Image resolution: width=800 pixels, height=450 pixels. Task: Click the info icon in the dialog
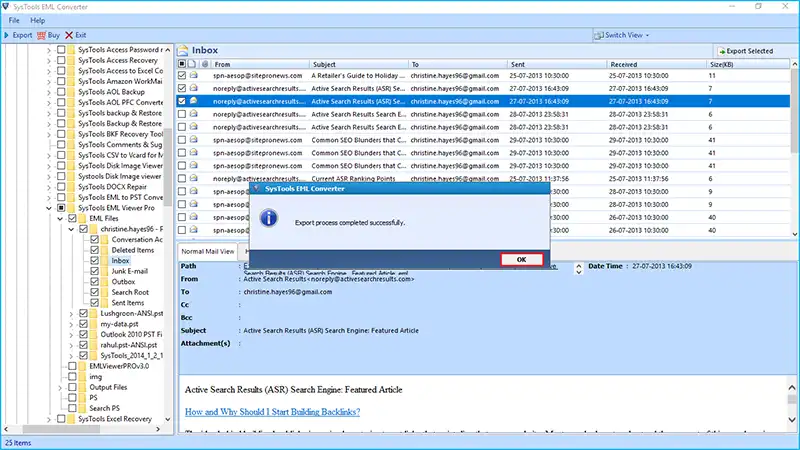[x=268, y=218]
